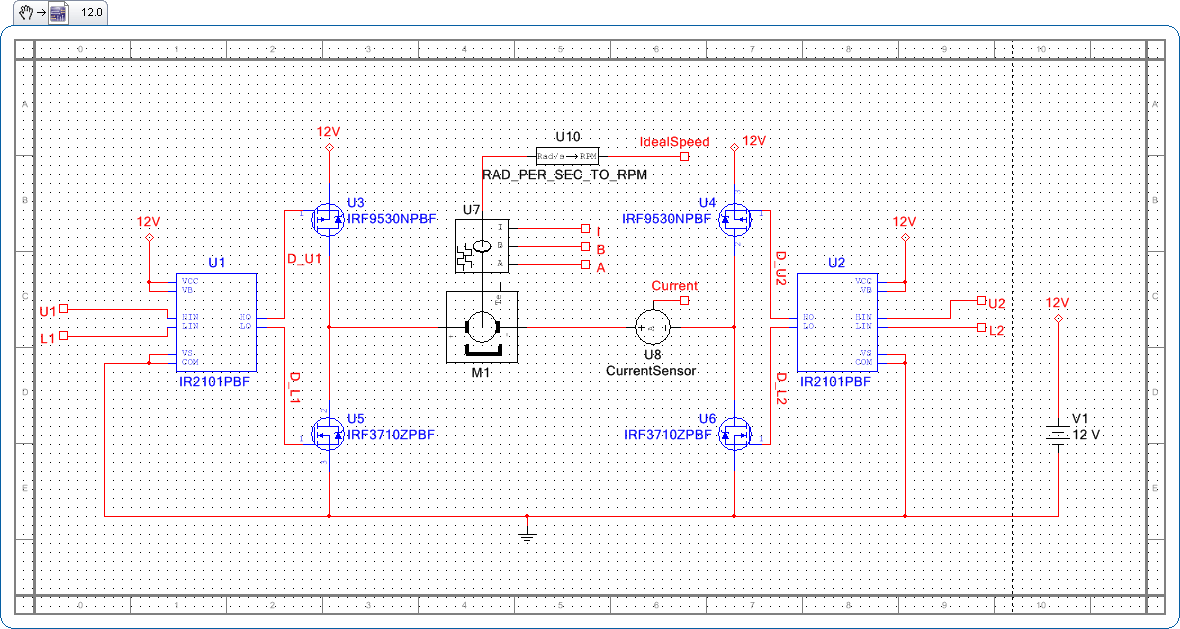Open the 12.0 tab
This screenshot has height=629, width=1180.
coord(92,13)
